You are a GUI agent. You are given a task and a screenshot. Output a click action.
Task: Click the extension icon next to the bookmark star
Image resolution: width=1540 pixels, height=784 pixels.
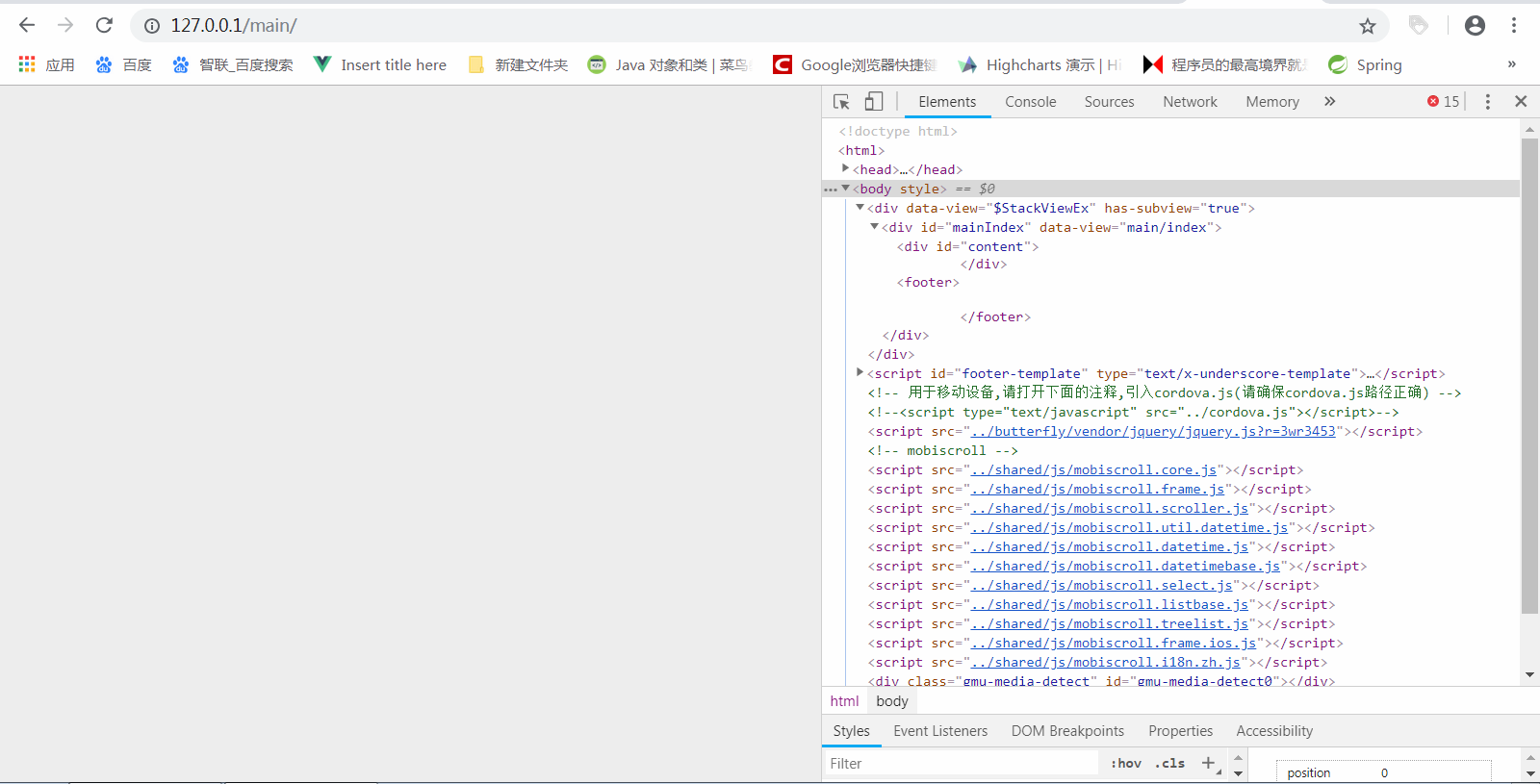click(x=1418, y=26)
